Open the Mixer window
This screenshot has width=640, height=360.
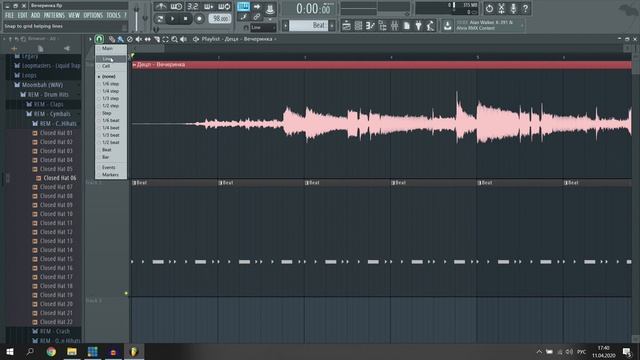(x=394, y=26)
